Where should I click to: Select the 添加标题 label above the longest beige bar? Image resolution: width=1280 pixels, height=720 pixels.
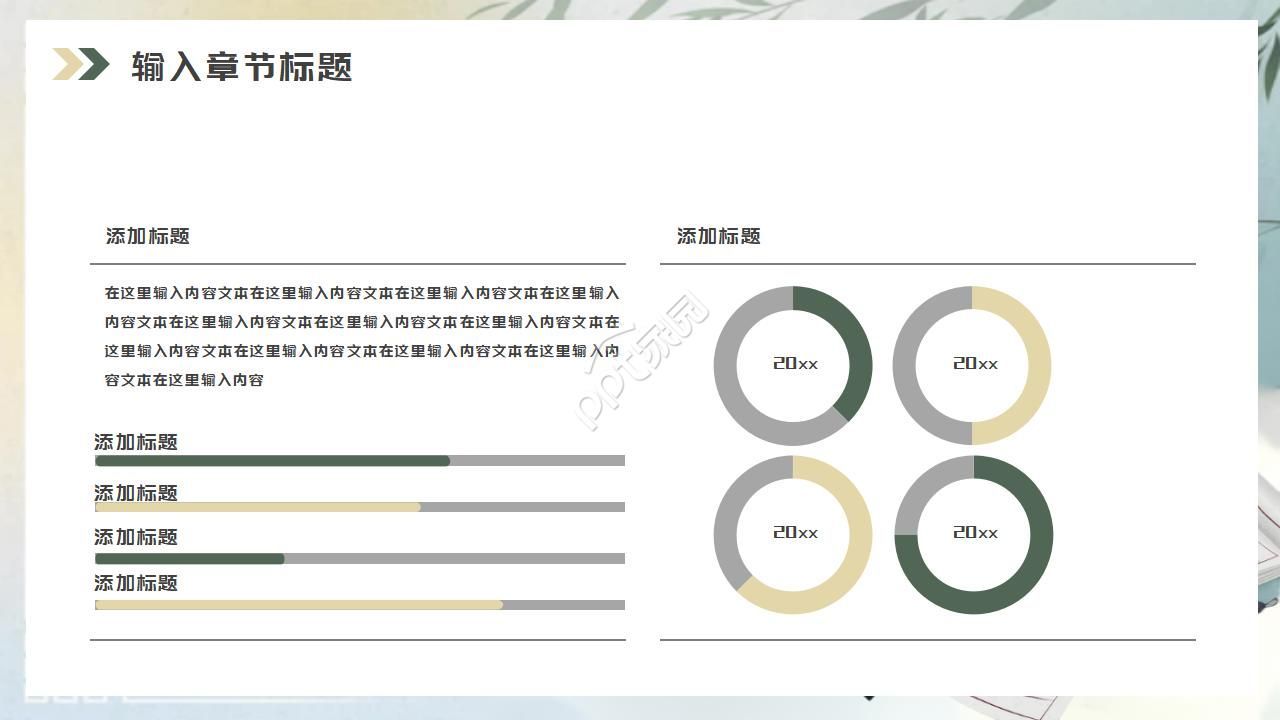pyautogui.click(x=136, y=583)
